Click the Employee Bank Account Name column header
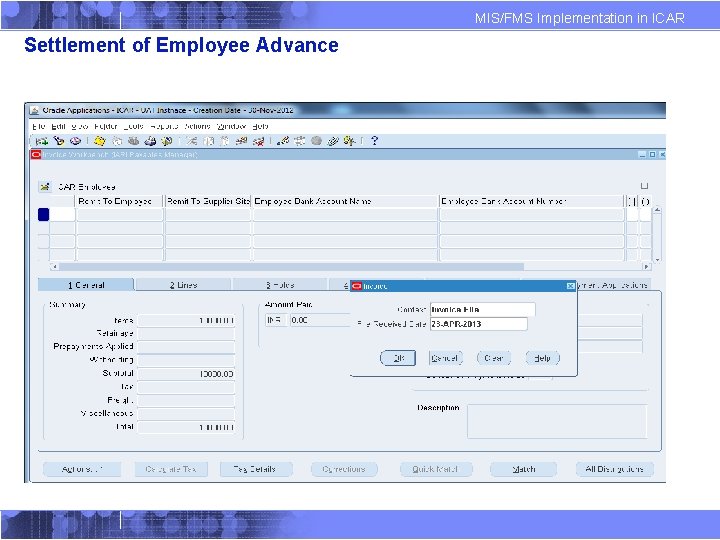The width and height of the screenshot is (720, 540). [x=345, y=201]
